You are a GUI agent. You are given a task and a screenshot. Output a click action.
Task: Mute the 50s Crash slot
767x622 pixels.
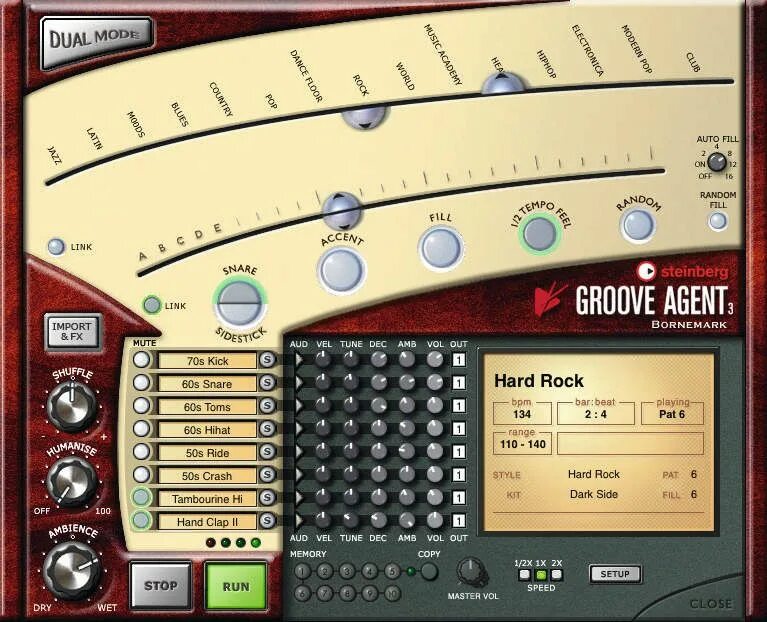pyautogui.click(x=142, y=475)
